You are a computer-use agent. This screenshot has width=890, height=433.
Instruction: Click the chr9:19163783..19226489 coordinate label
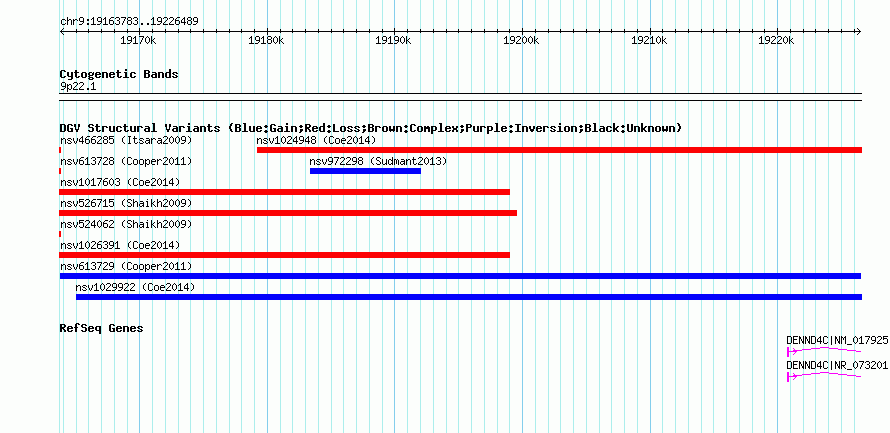(129, 22)
